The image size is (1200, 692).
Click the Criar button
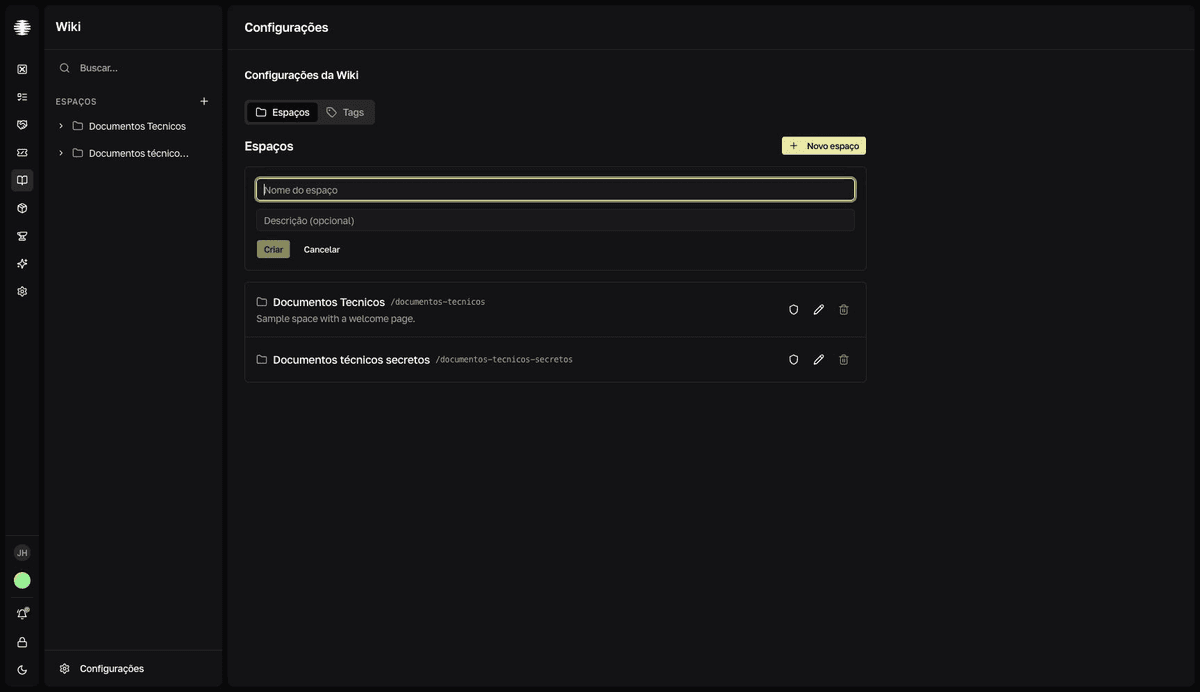pos(273,249)
